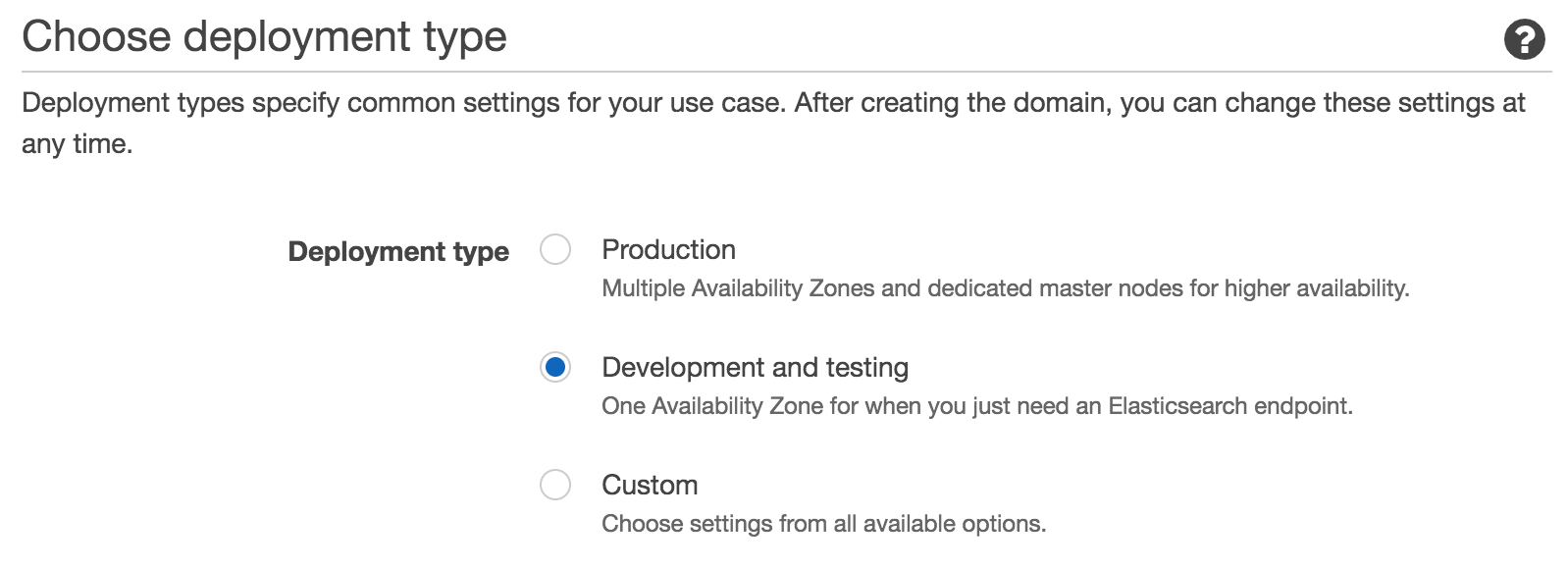This screenshot has width=1568, height=569.
Task: Click the word Elasticsearch in the description
Action: (1177, 406)
